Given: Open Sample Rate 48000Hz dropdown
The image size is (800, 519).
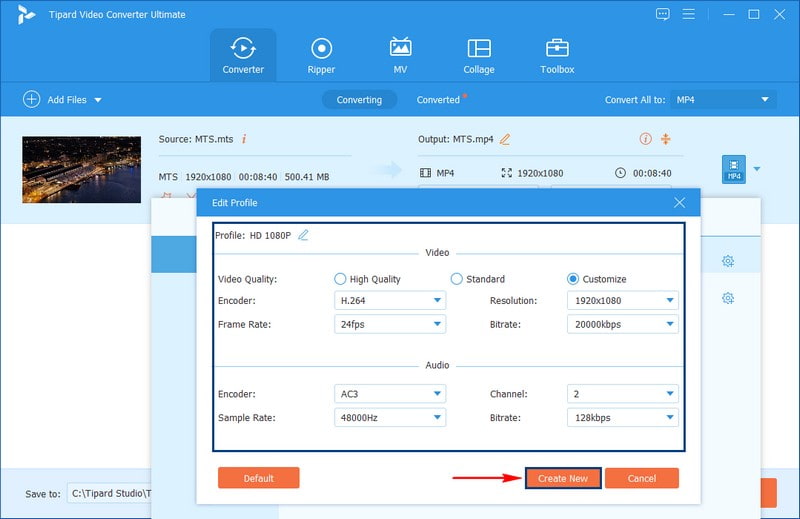Looking at the screenshot, I should click(390, 417).
